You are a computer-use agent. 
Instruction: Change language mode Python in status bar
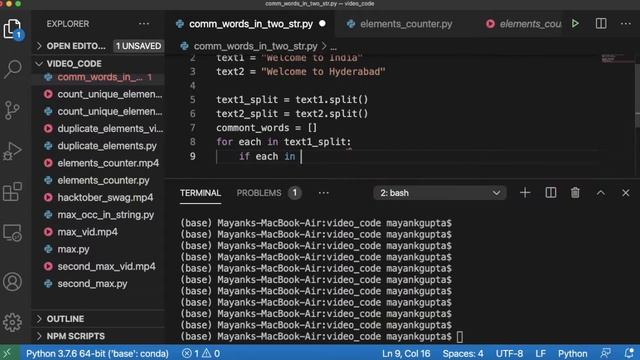[x=572, y=353]
